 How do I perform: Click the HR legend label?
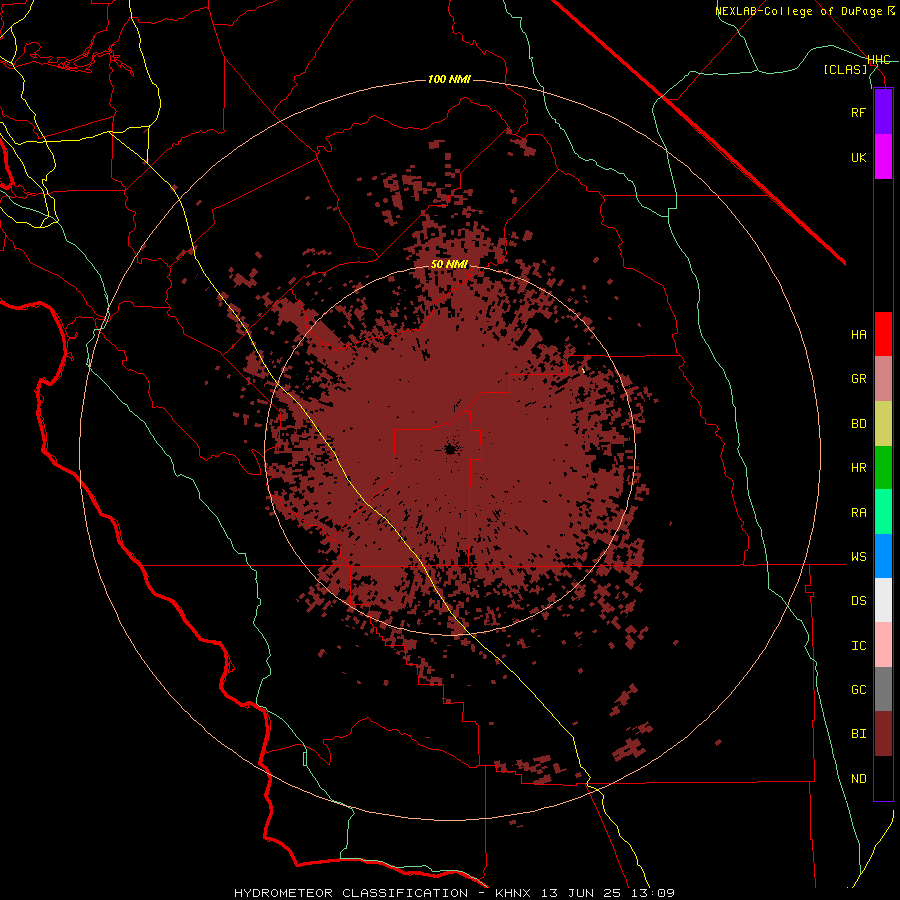tap(858, 468)
